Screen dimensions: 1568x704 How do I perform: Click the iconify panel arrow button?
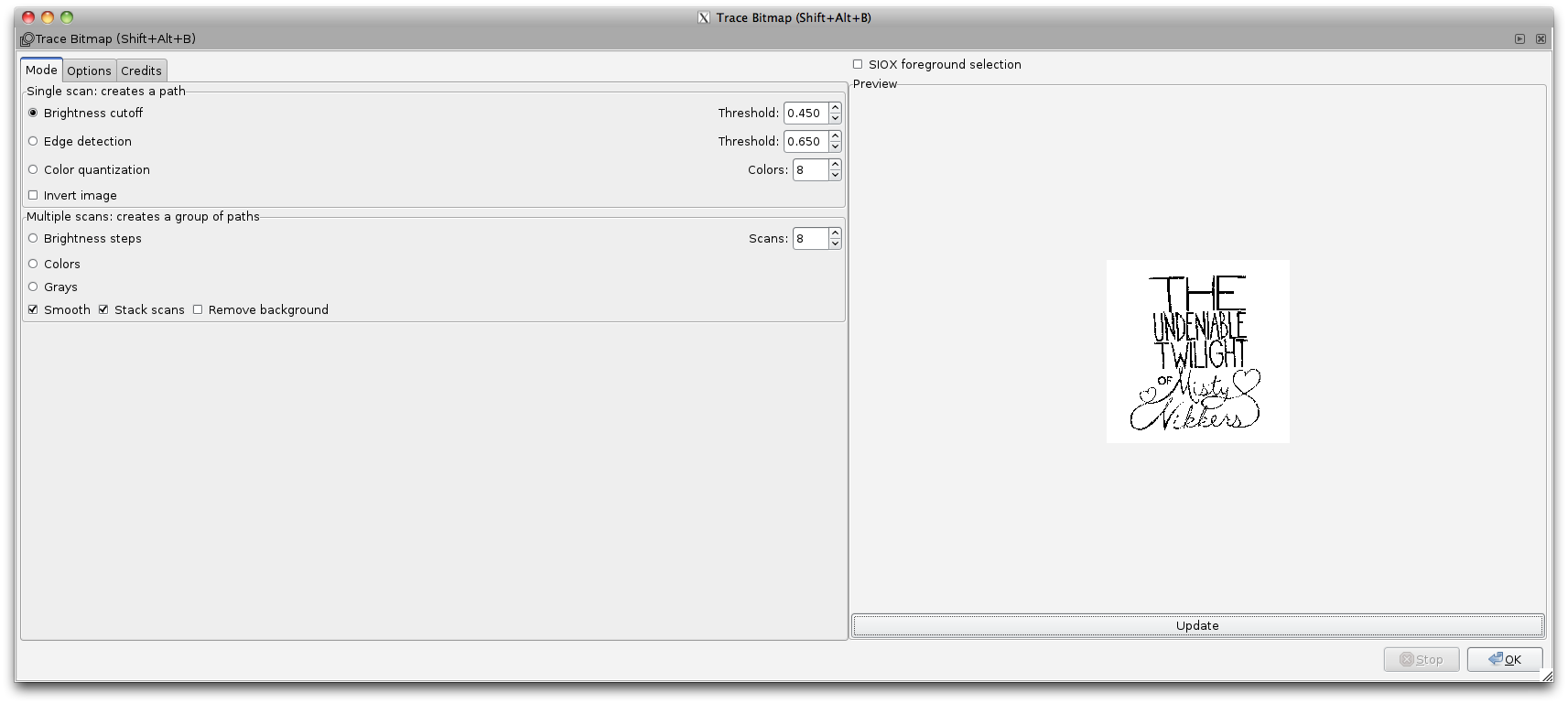pyautogui.click(x=1519, y=39)
